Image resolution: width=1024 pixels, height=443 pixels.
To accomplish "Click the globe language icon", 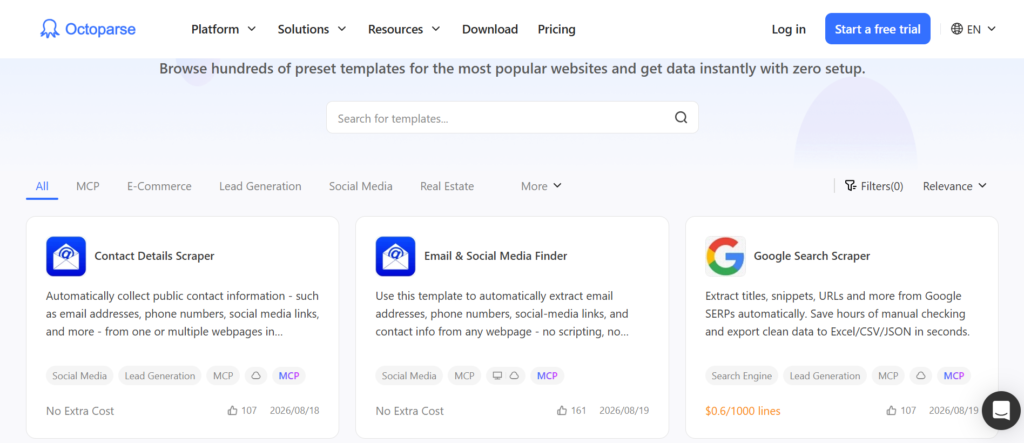I will (x=957, y=29).
